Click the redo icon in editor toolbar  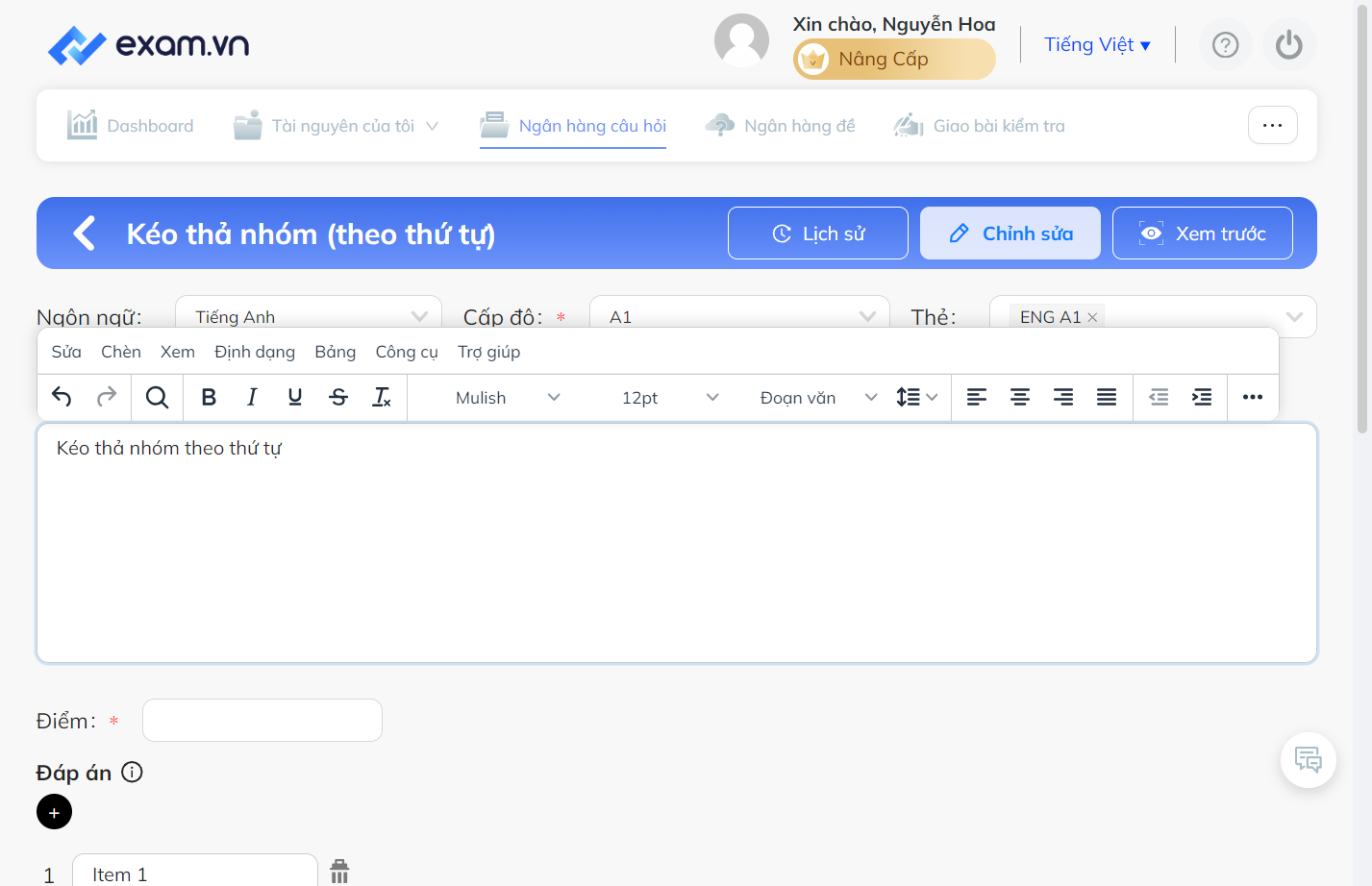coord(106,397)
